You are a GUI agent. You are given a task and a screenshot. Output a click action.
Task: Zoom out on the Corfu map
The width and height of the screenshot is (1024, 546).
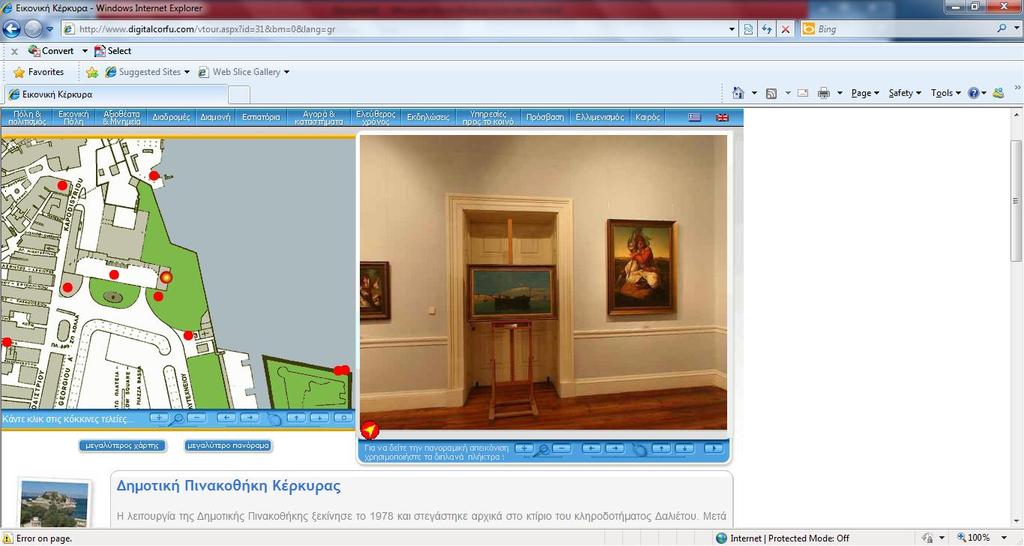click(197, 418)
